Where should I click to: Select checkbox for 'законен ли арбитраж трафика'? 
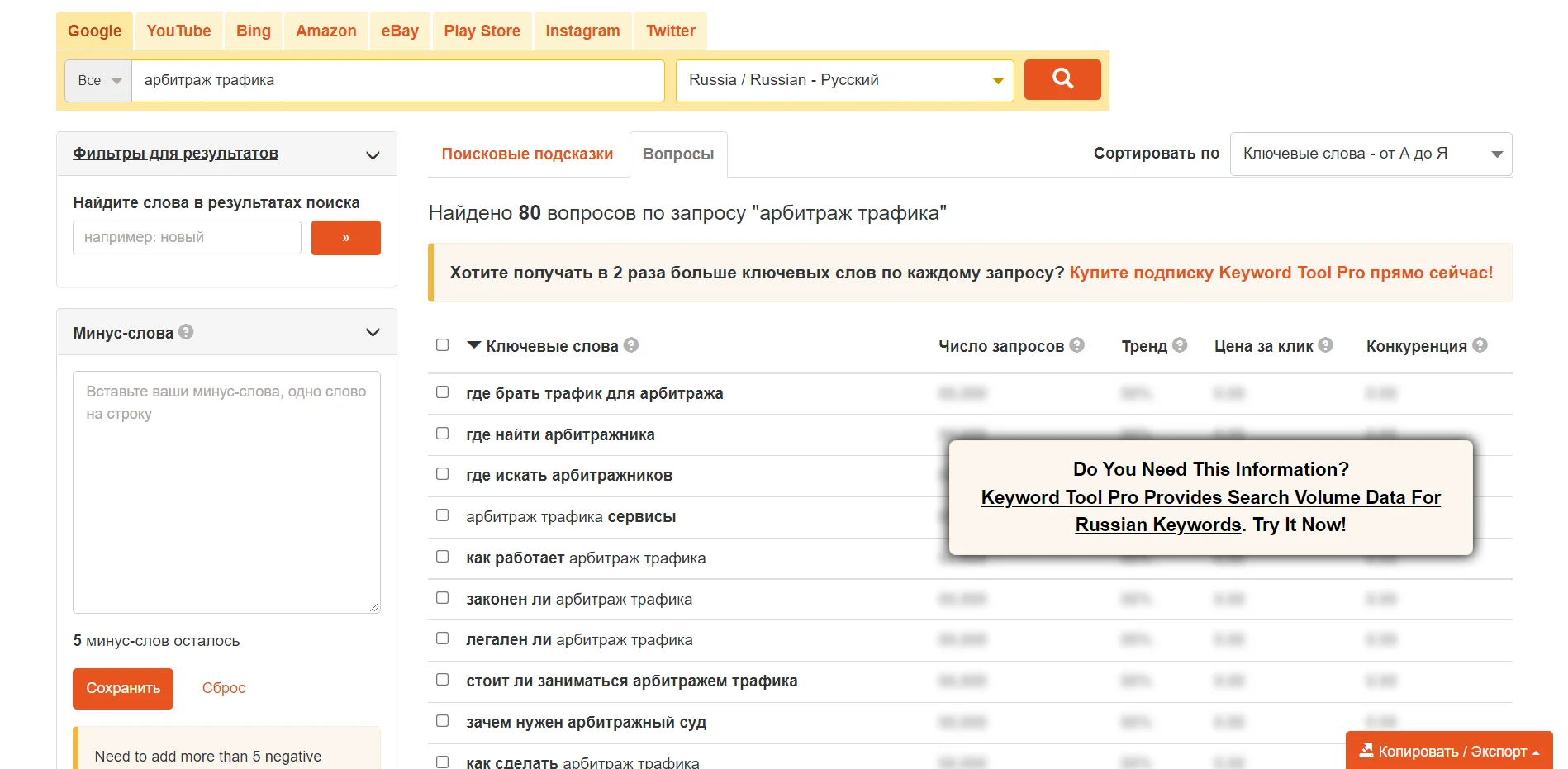pos(443,598)
